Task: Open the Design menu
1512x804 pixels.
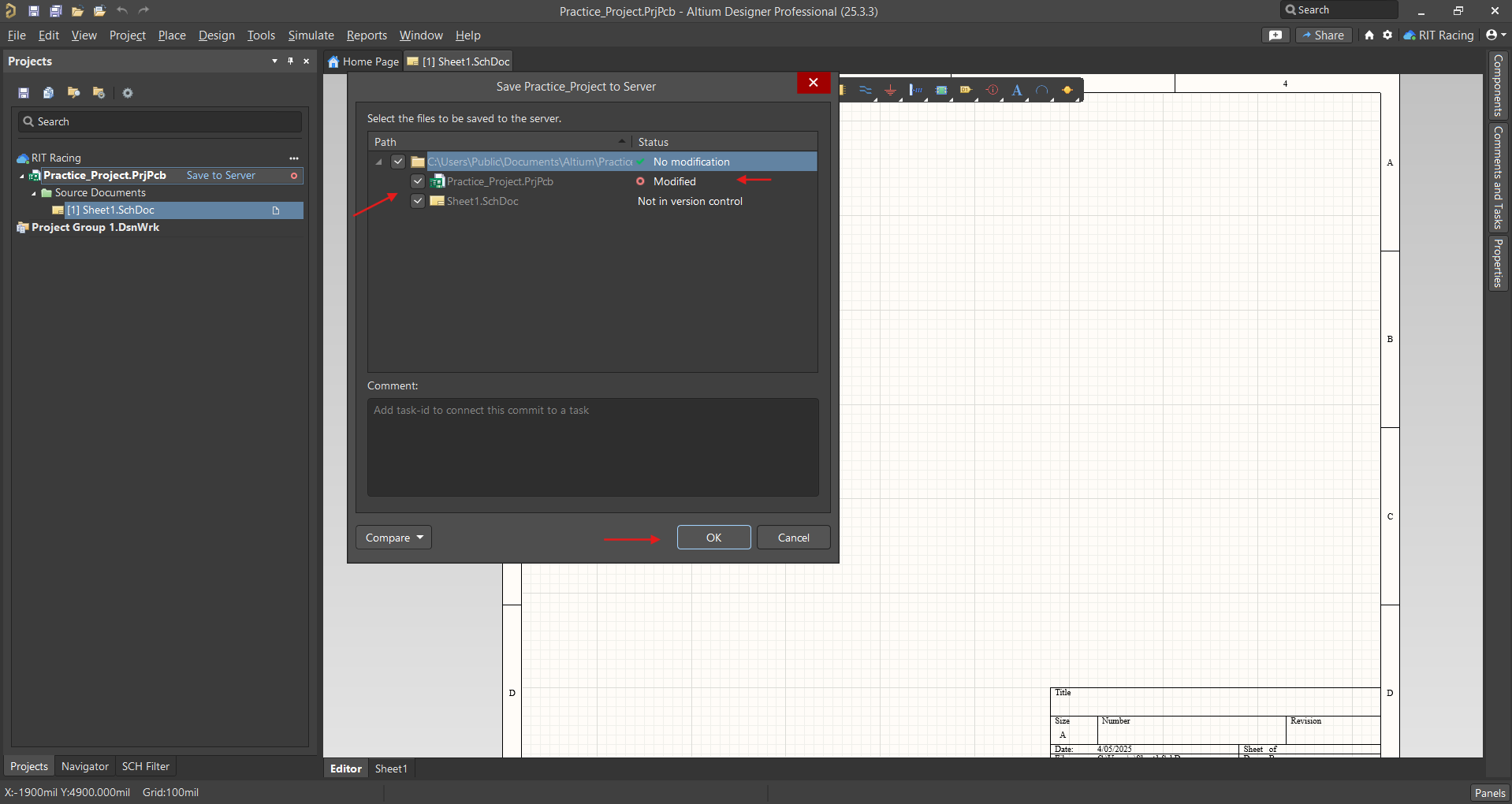Action: point(217,35)
